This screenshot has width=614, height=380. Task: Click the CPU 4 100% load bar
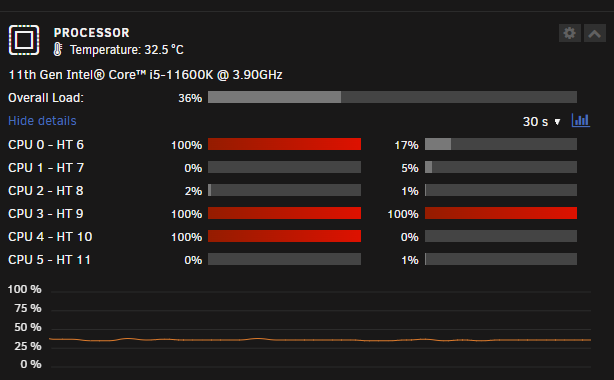point(284,236)
